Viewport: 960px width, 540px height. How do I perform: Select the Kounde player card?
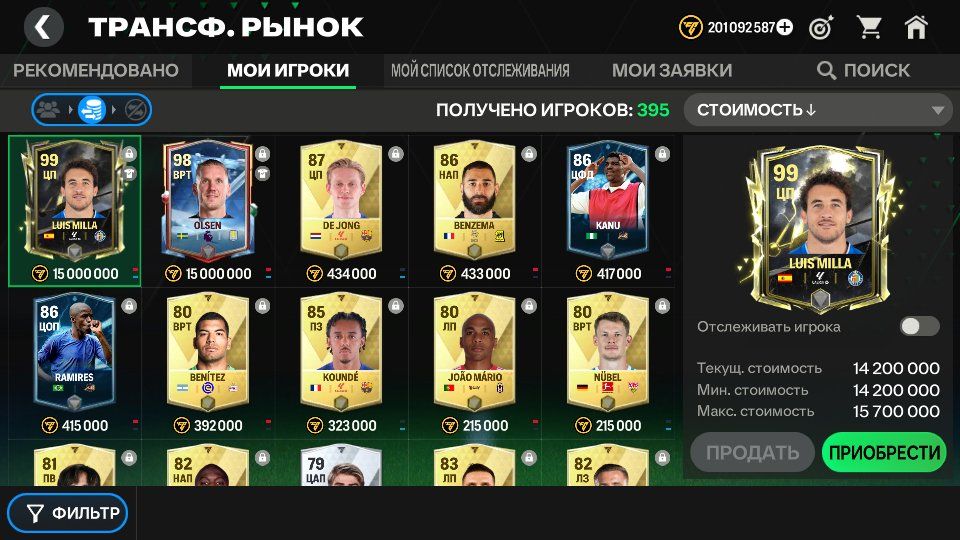point(341,353)
